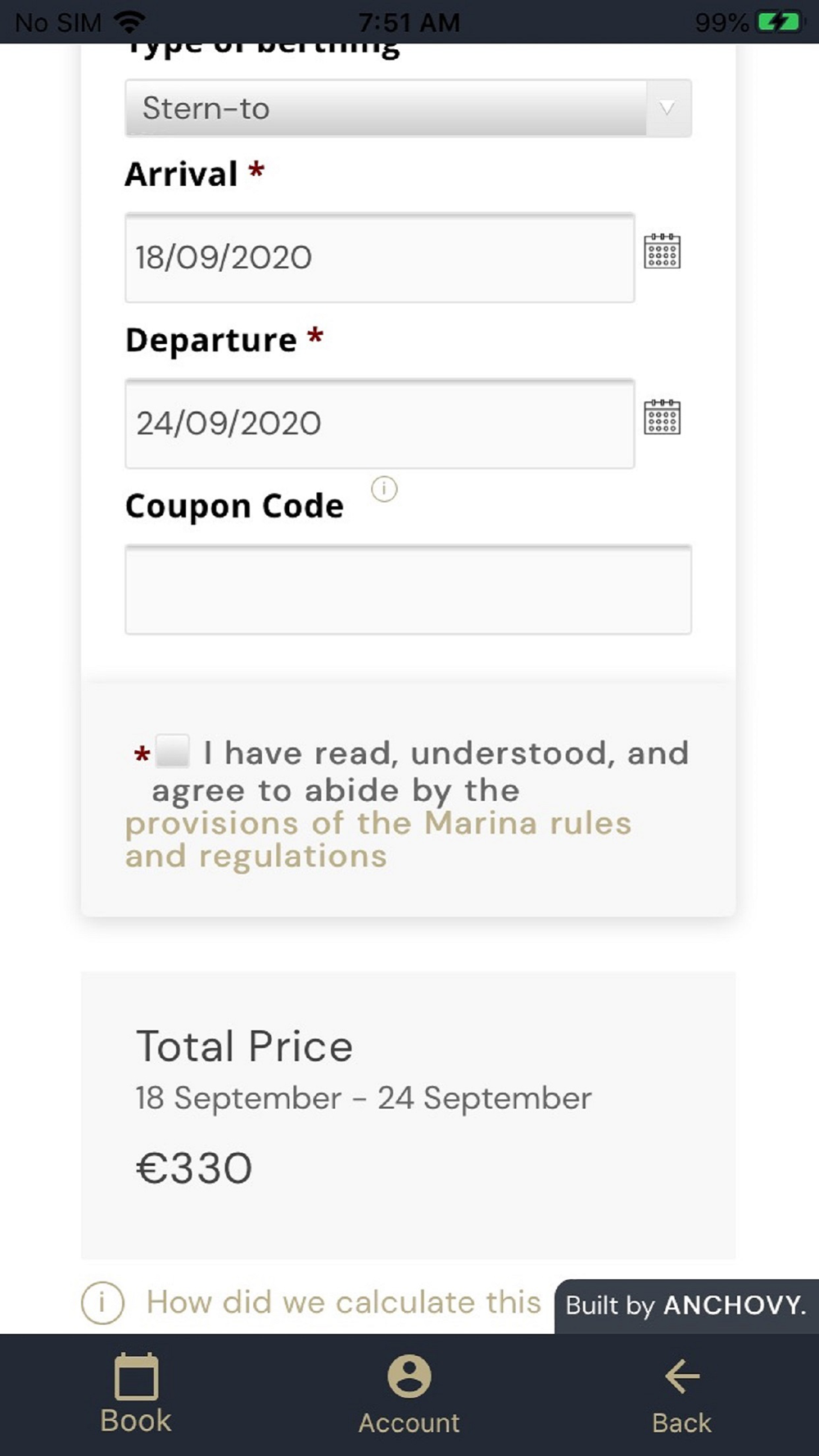Tap the Built by ANCHOVY badge

pyautogui.click(x=686, y=1305)
